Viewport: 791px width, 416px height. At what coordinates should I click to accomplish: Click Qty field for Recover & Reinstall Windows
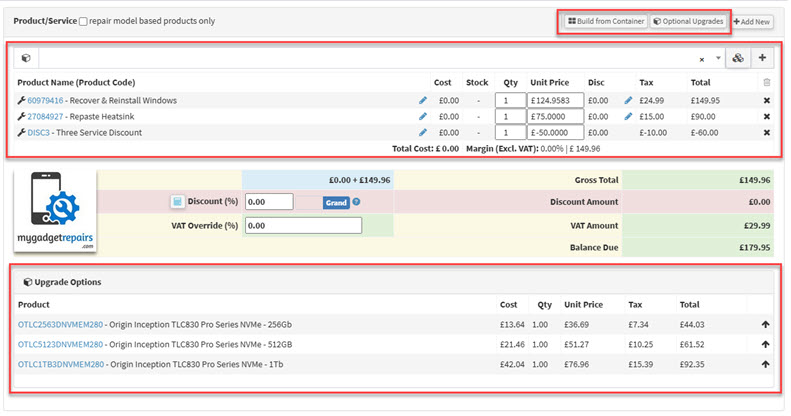point(511,100)
